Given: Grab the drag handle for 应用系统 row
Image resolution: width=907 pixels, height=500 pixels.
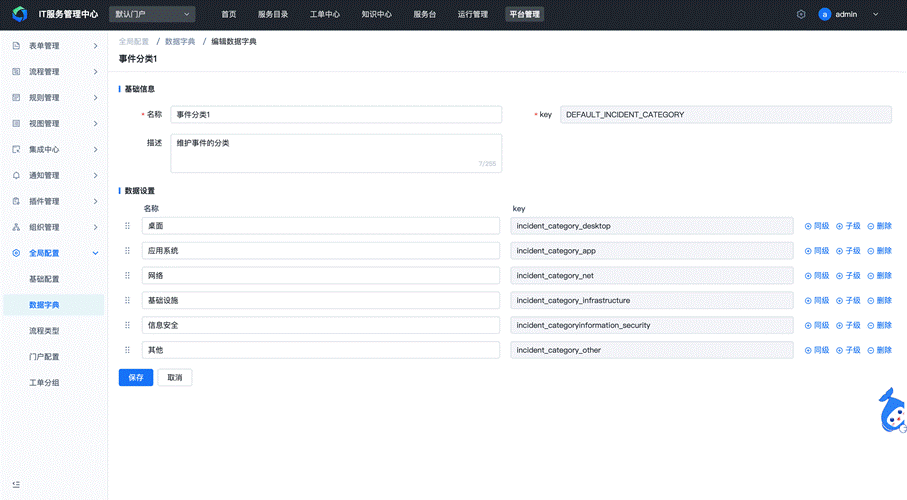Looking at the screenshot, I should pos(127,251).
